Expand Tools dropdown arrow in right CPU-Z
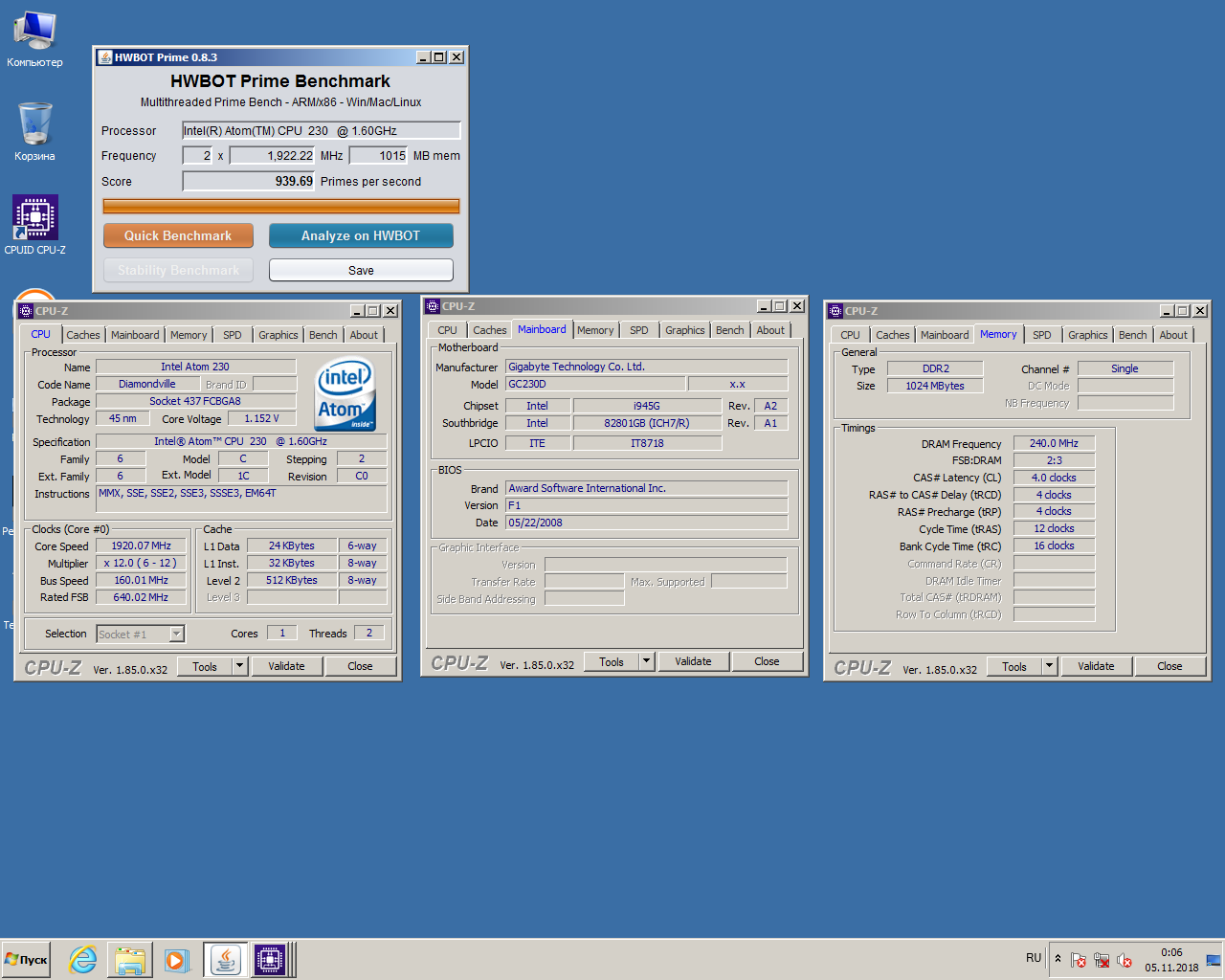 [1049, 666]
